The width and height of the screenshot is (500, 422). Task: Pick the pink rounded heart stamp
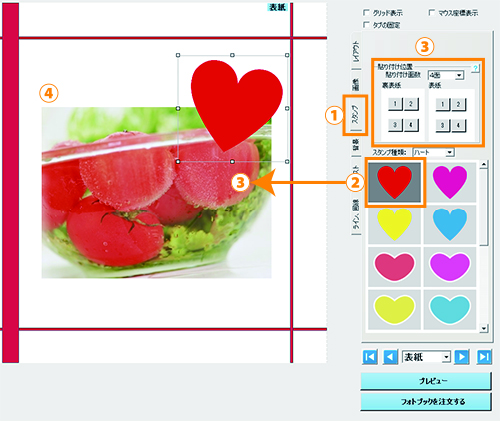[x=394, y=267]
